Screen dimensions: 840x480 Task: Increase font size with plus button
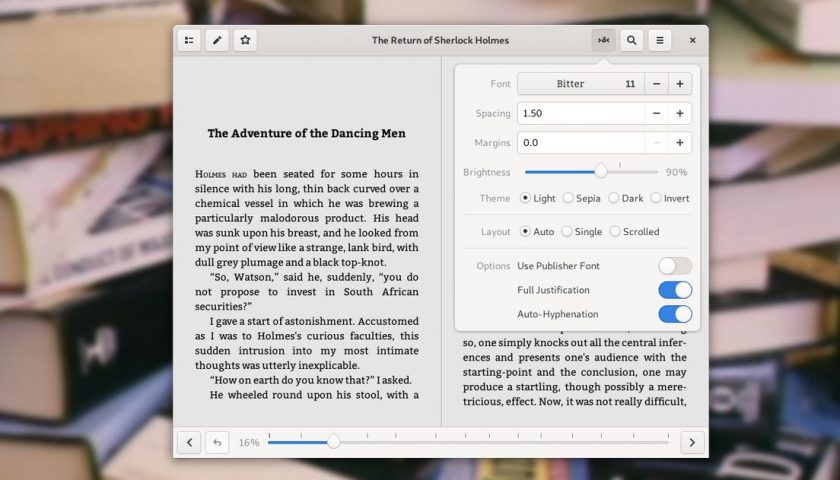[680, 84]
